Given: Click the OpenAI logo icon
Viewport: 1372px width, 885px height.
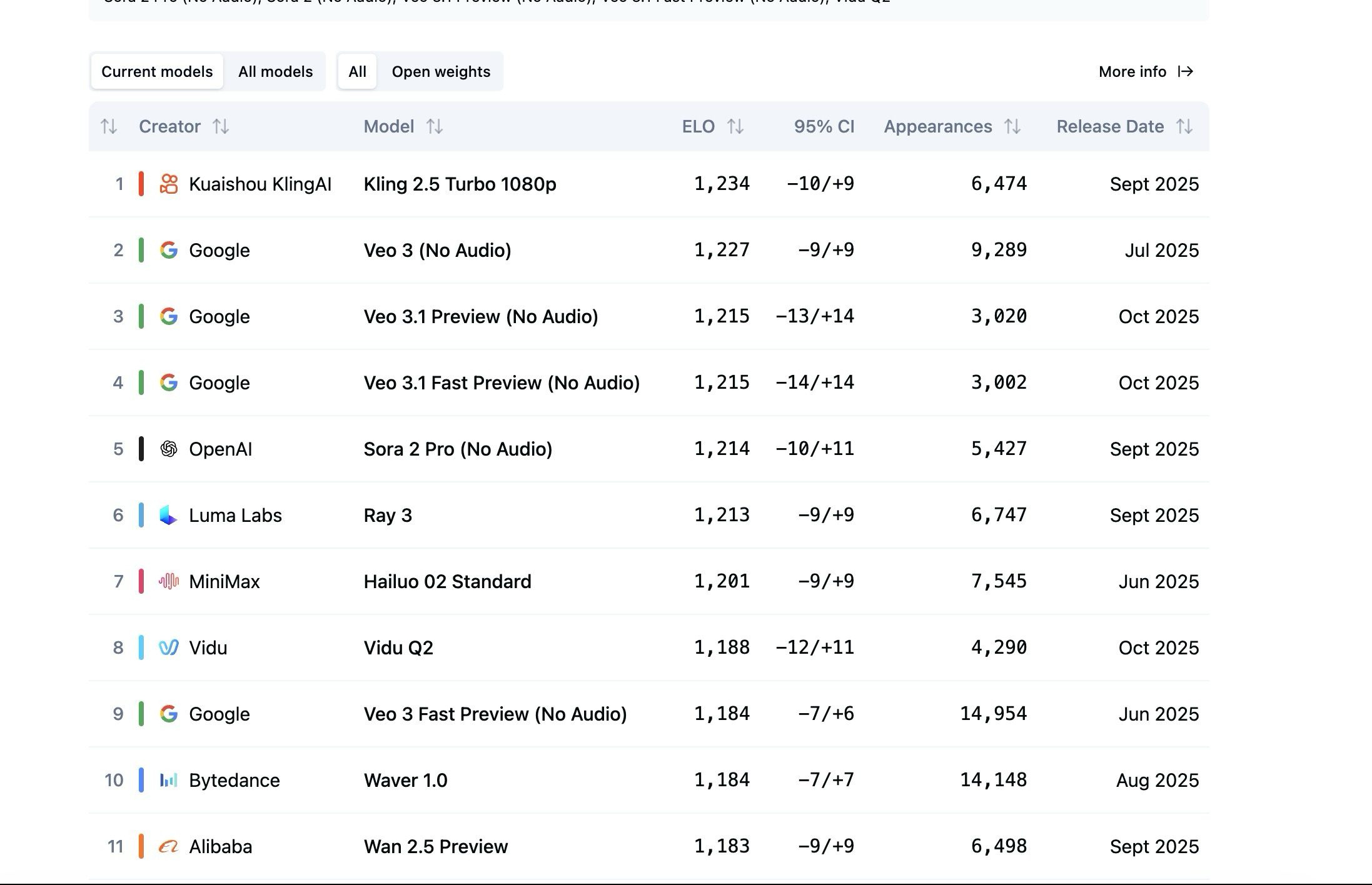Looking at the screenshot, I should point(168,449).
